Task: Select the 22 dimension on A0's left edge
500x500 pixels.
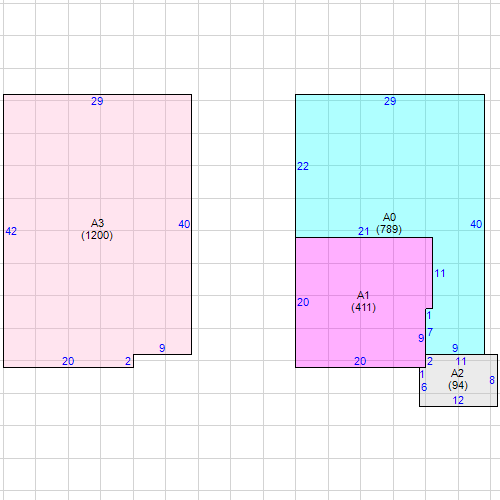Action: [x=303, y=166]
